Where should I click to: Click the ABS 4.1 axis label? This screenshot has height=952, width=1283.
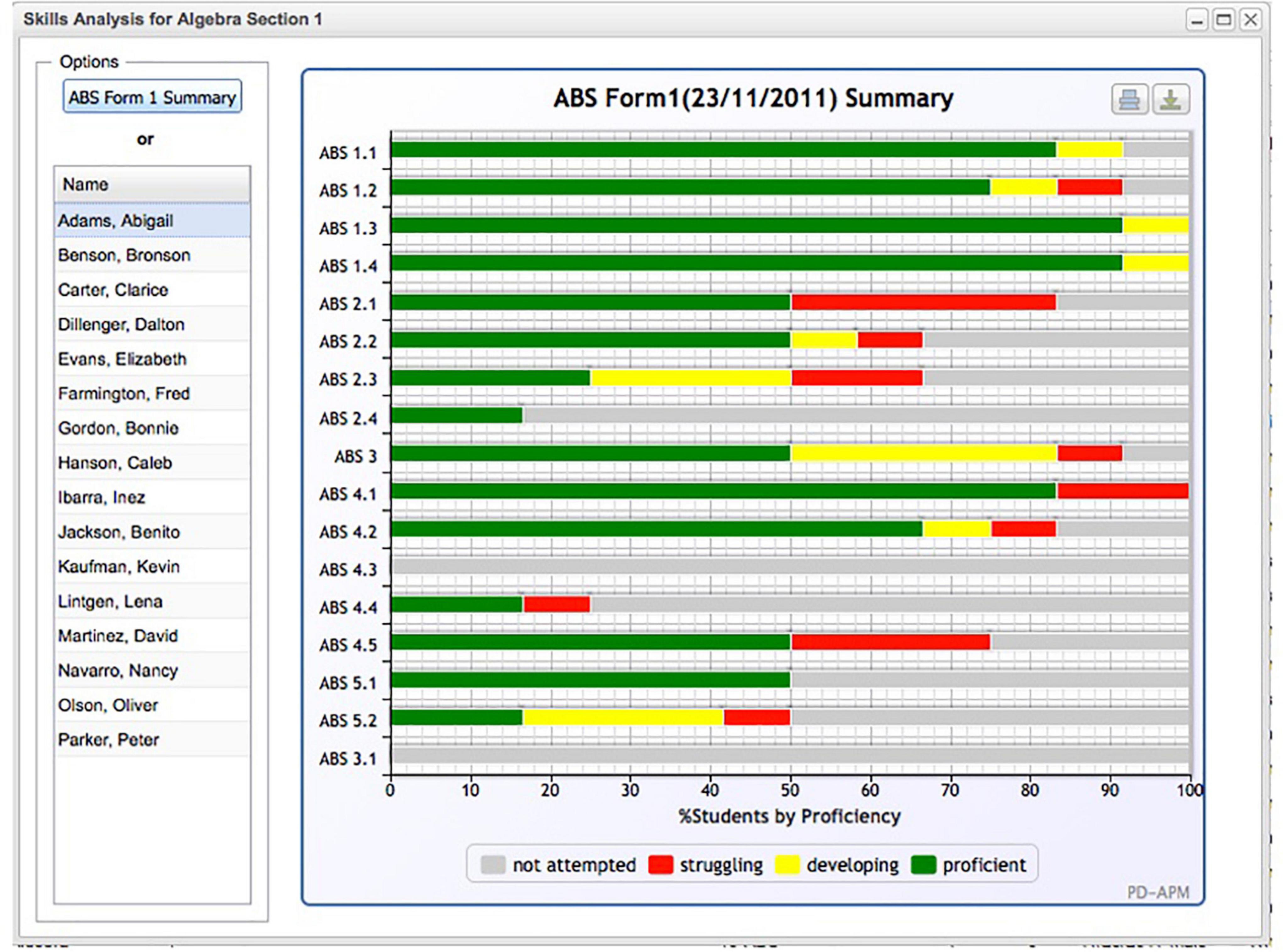[348, 494]
